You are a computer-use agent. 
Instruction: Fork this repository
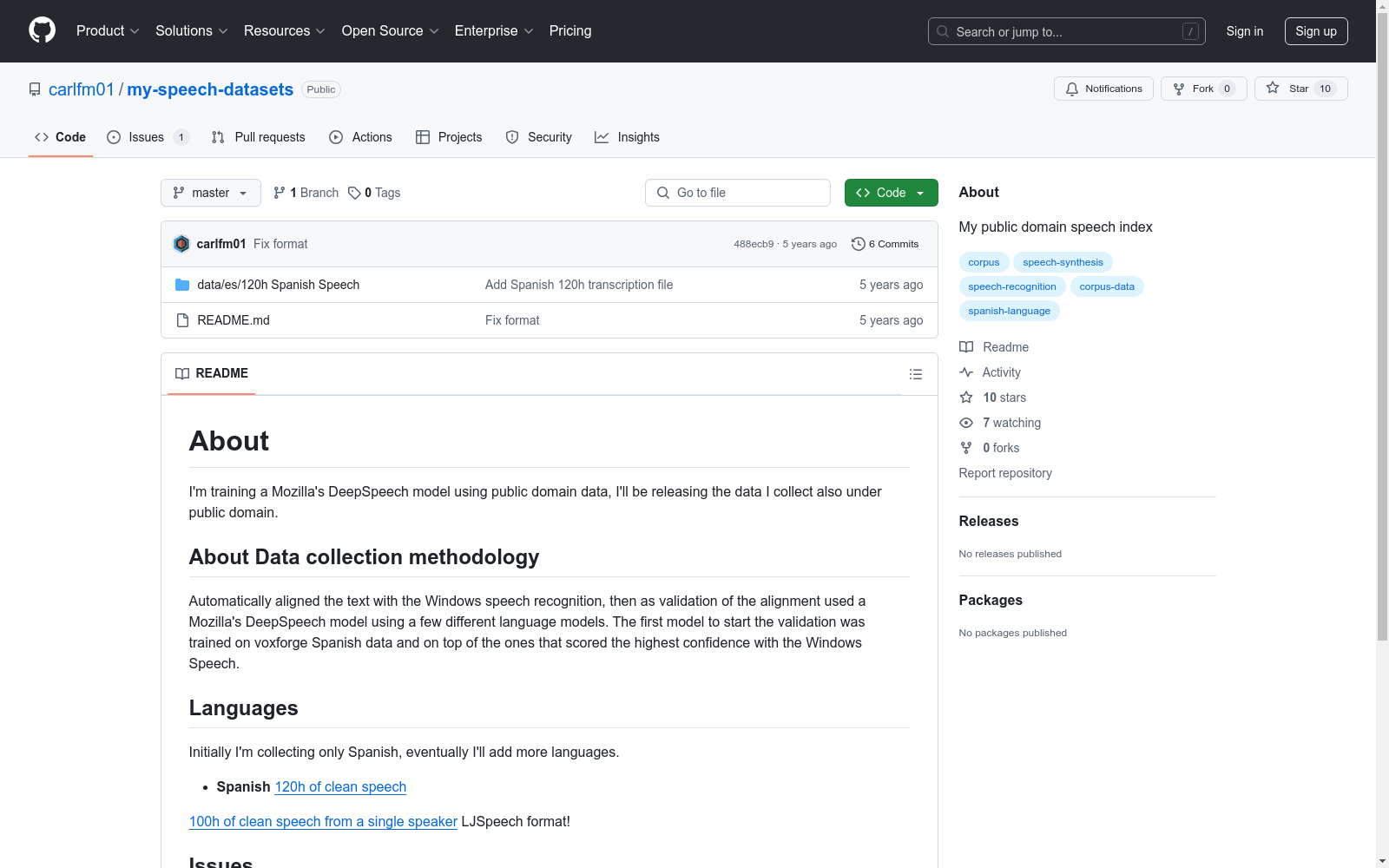pyautogui.click(x=1203, y=89)
